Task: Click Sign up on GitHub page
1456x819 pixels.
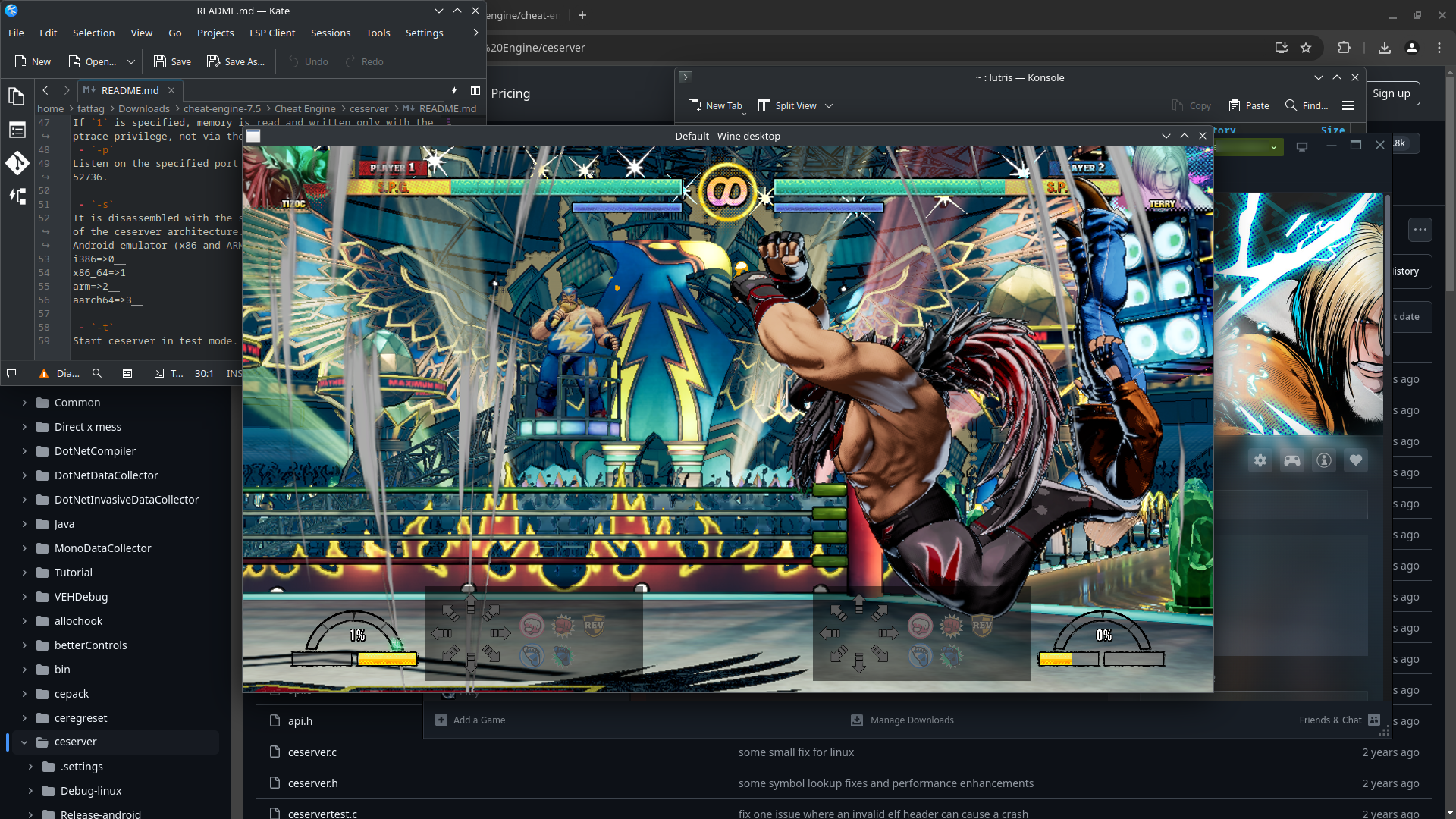Action: [1392, 93]
